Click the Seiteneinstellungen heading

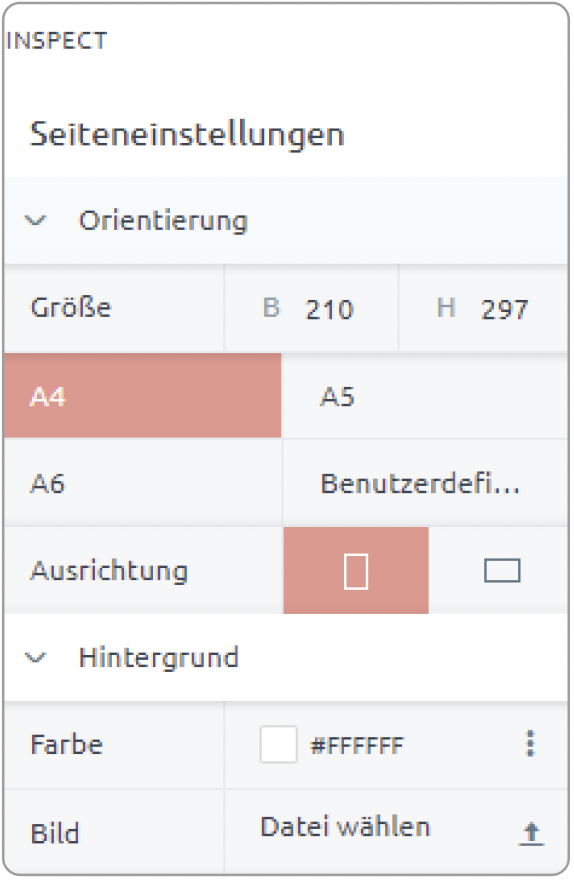pyautogui.click(x=187, y=135)
